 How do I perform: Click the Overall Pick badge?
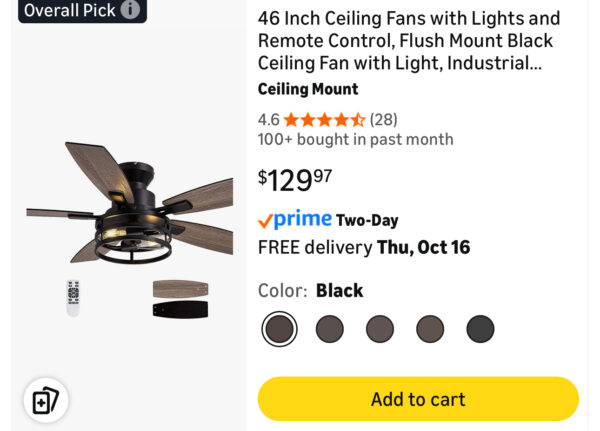70,10
